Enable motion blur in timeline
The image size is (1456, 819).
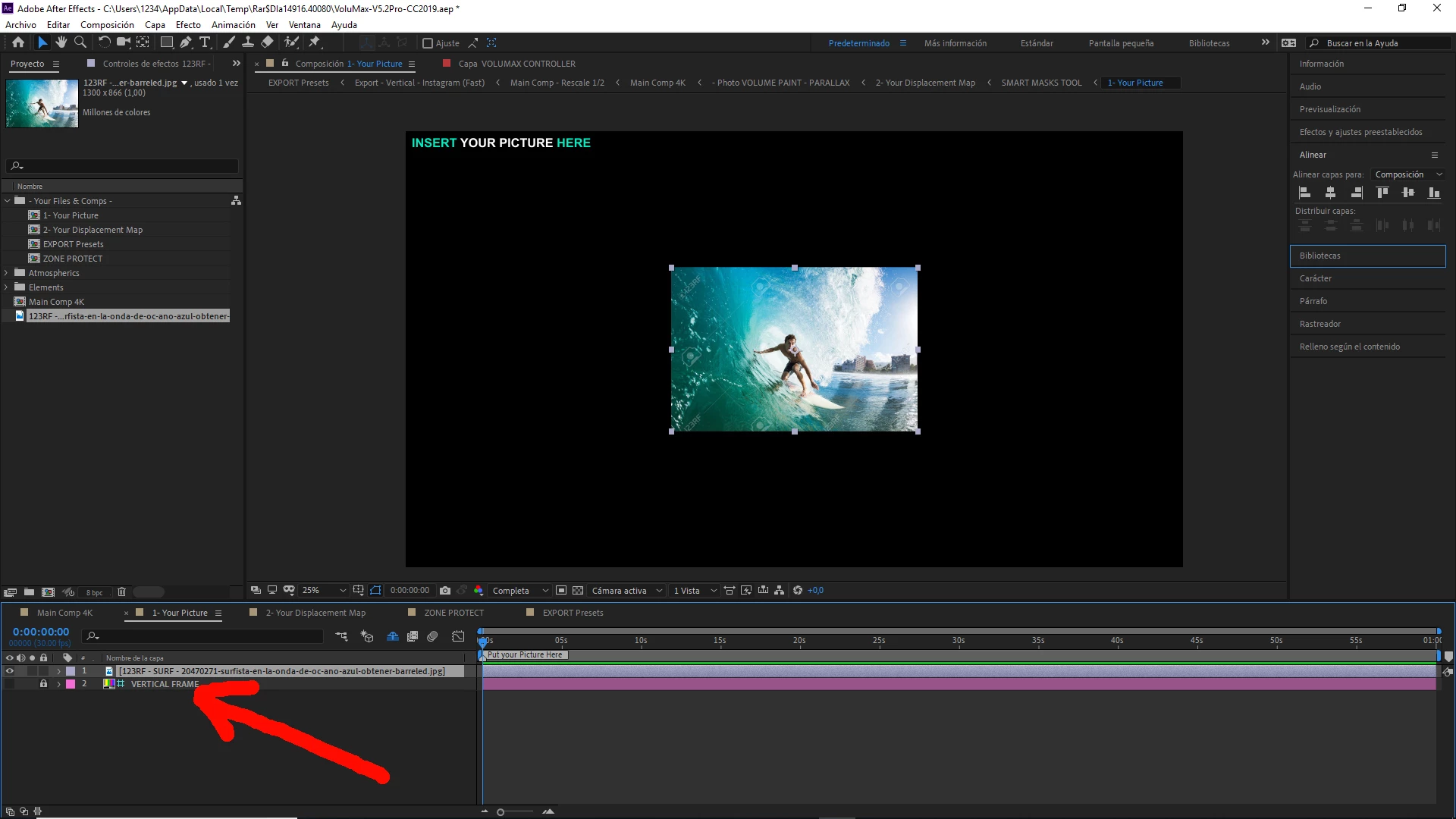[432, 637]
